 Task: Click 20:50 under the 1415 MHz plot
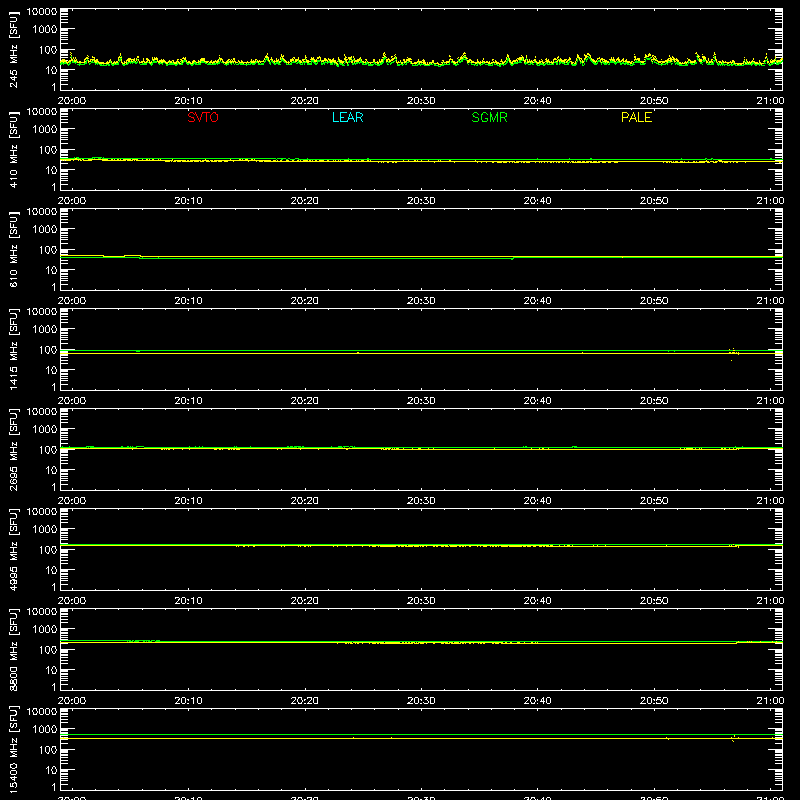[654, 401]
